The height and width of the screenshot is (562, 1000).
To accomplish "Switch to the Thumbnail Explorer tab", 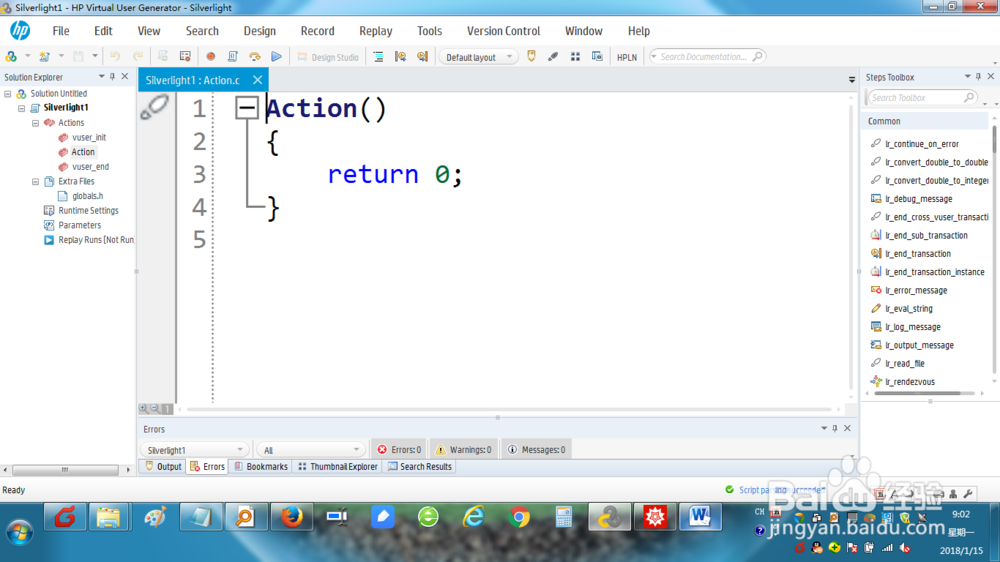I will [338, 467].
